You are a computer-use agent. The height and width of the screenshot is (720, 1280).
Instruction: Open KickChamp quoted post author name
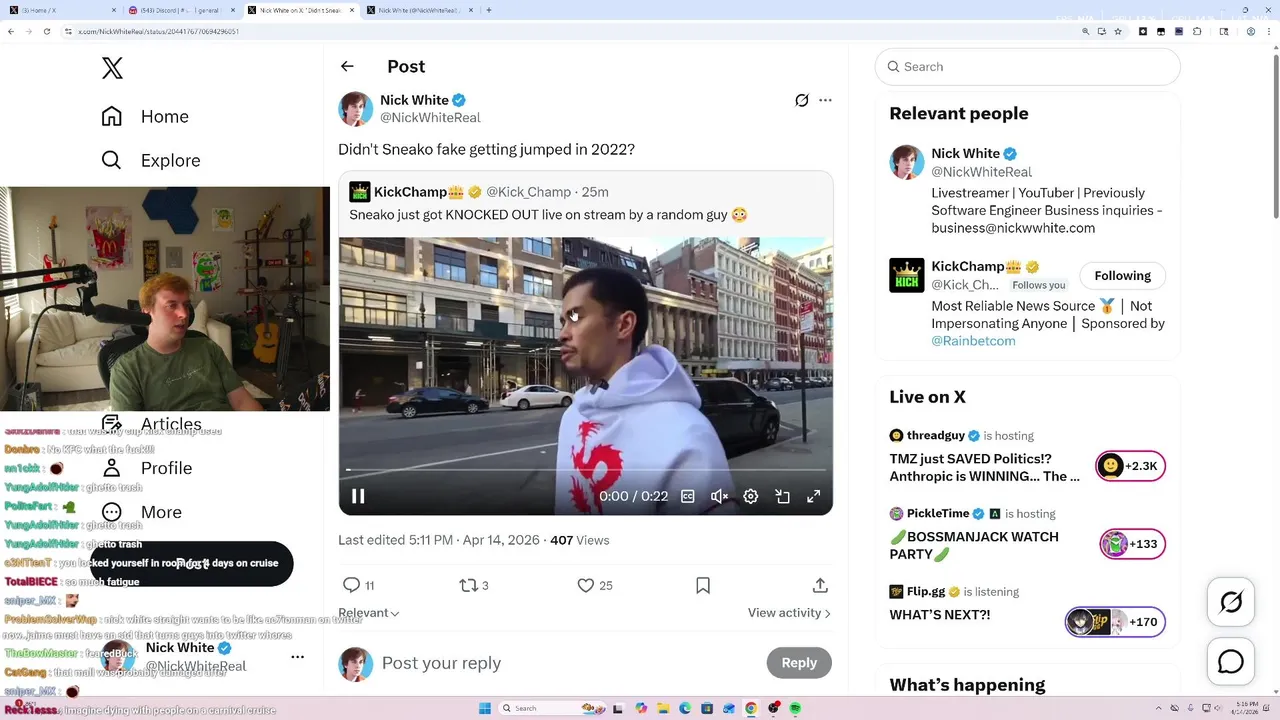click(410, 192)
